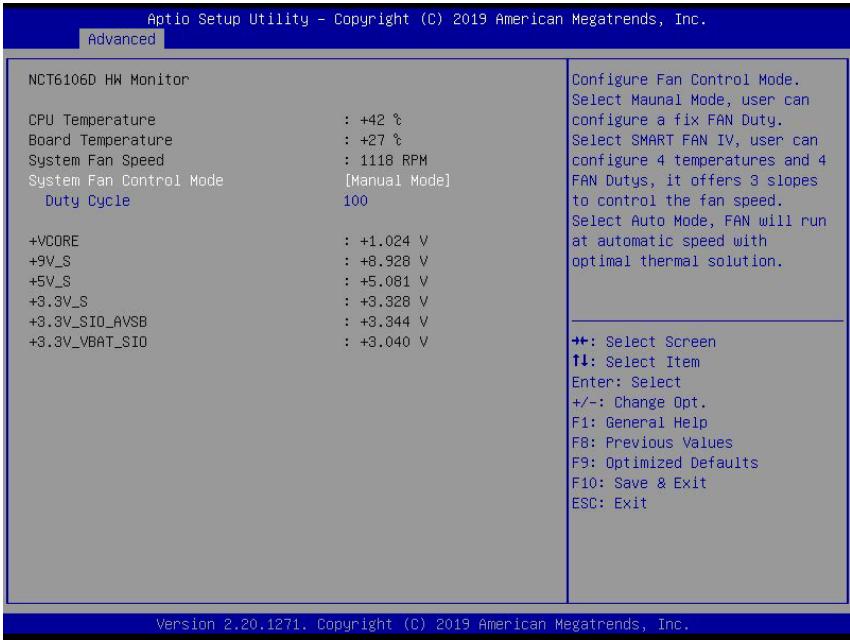Click the ESC Exit hint
The height and width of the screenshot is (640, 850).
point(610,503)
